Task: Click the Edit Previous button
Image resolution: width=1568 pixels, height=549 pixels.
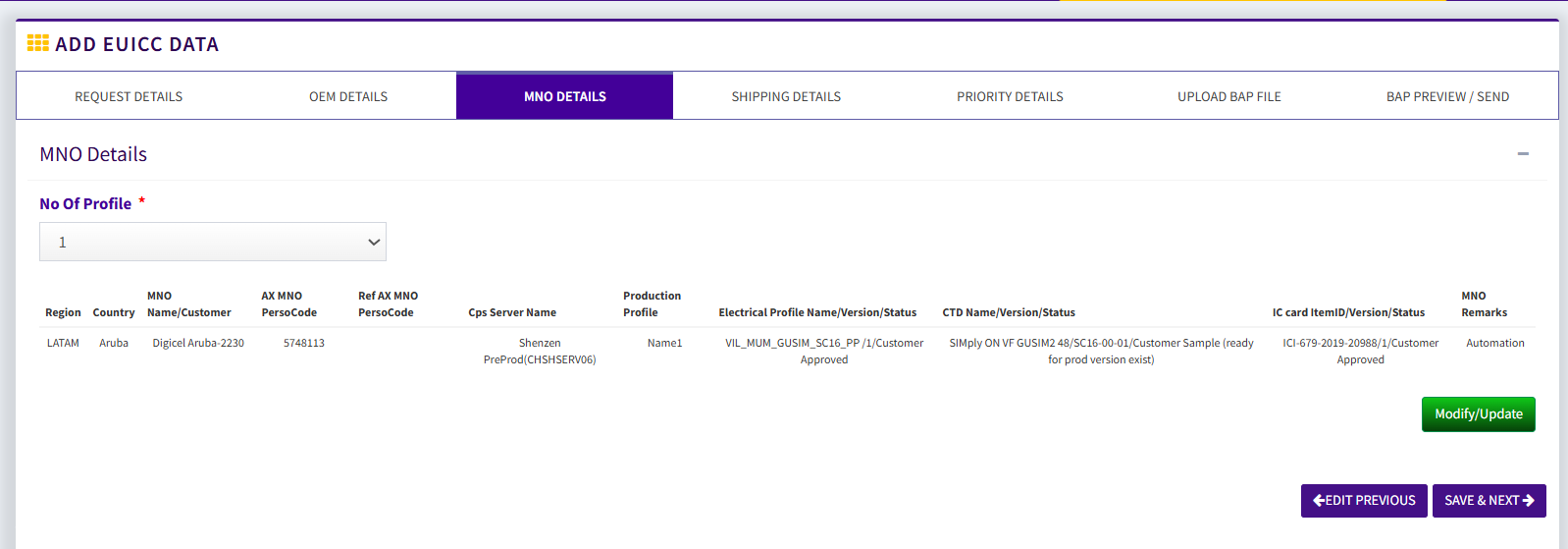Action: (1364, 501)
